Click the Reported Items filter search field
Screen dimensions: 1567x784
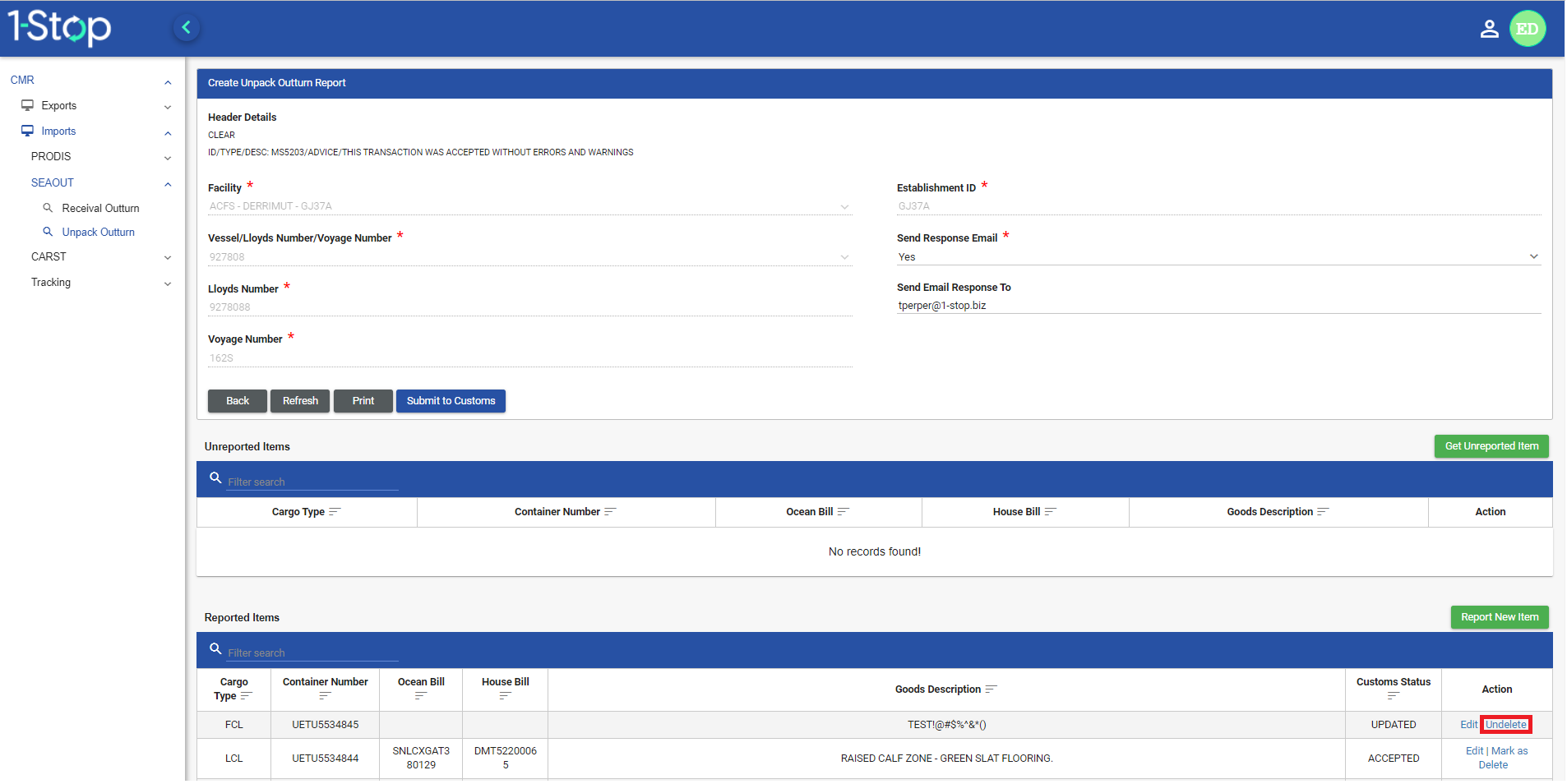(312, 653)
